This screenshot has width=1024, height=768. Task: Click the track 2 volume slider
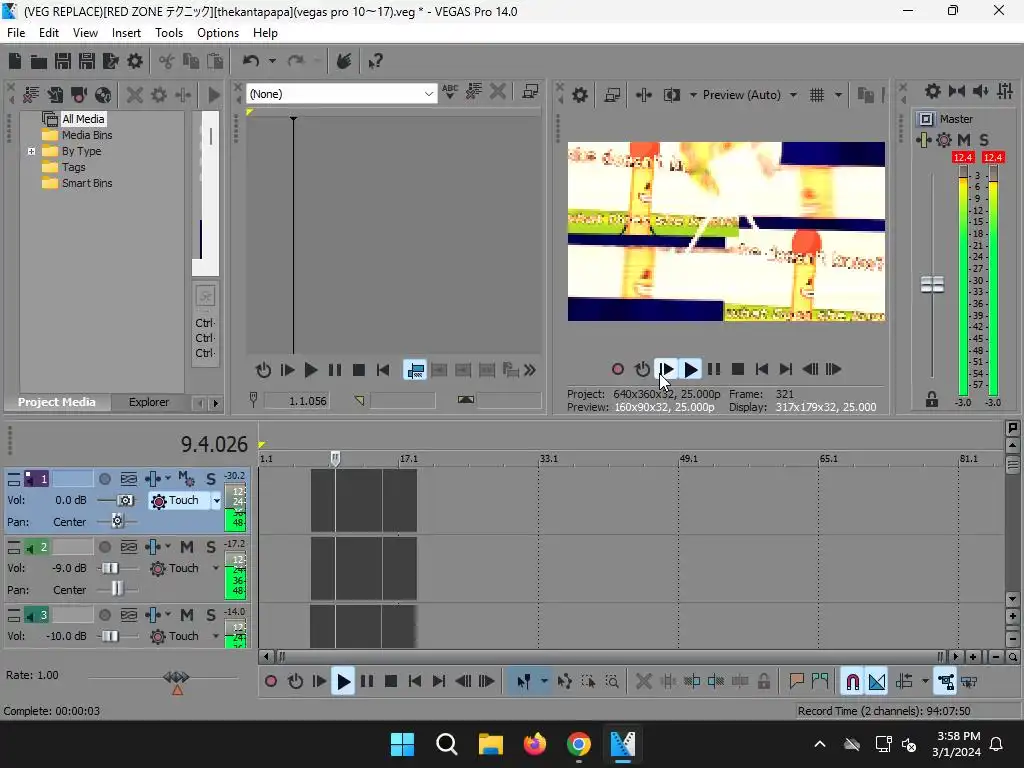(x=110, y=569)
